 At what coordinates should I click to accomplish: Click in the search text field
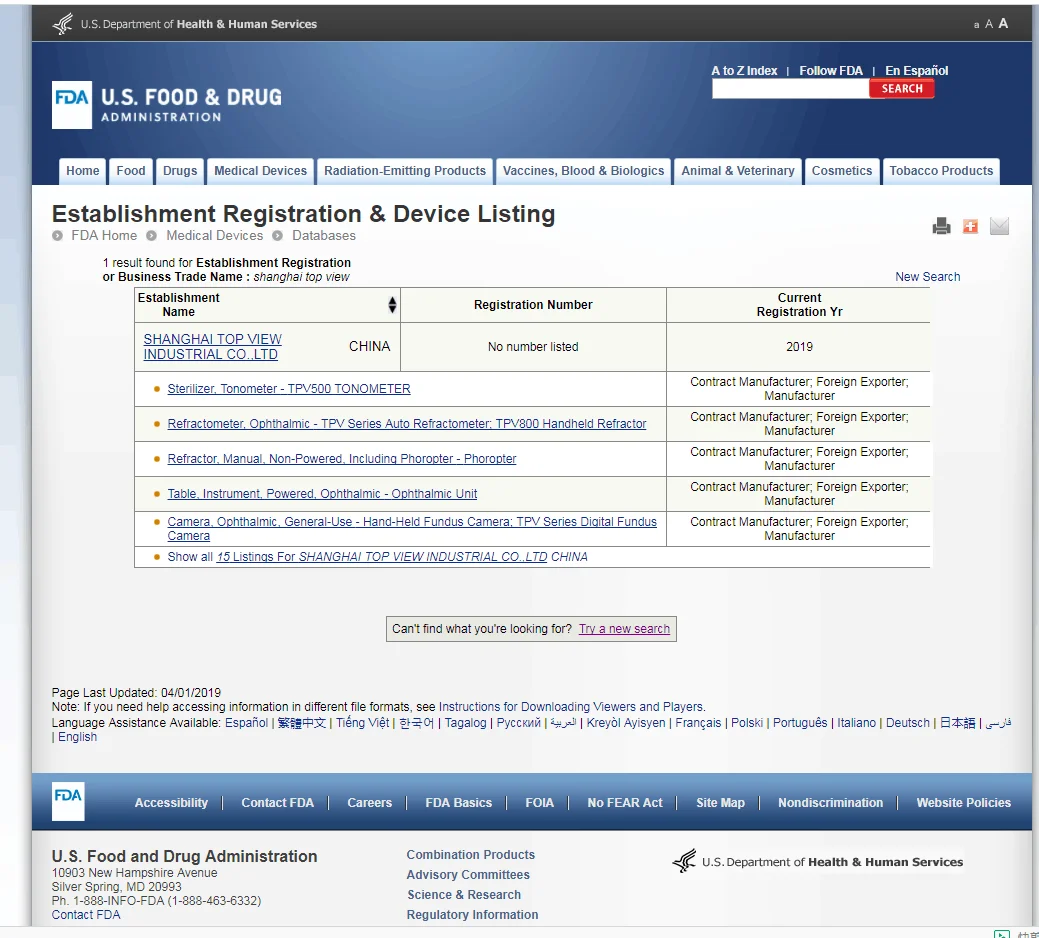[790, 89]
